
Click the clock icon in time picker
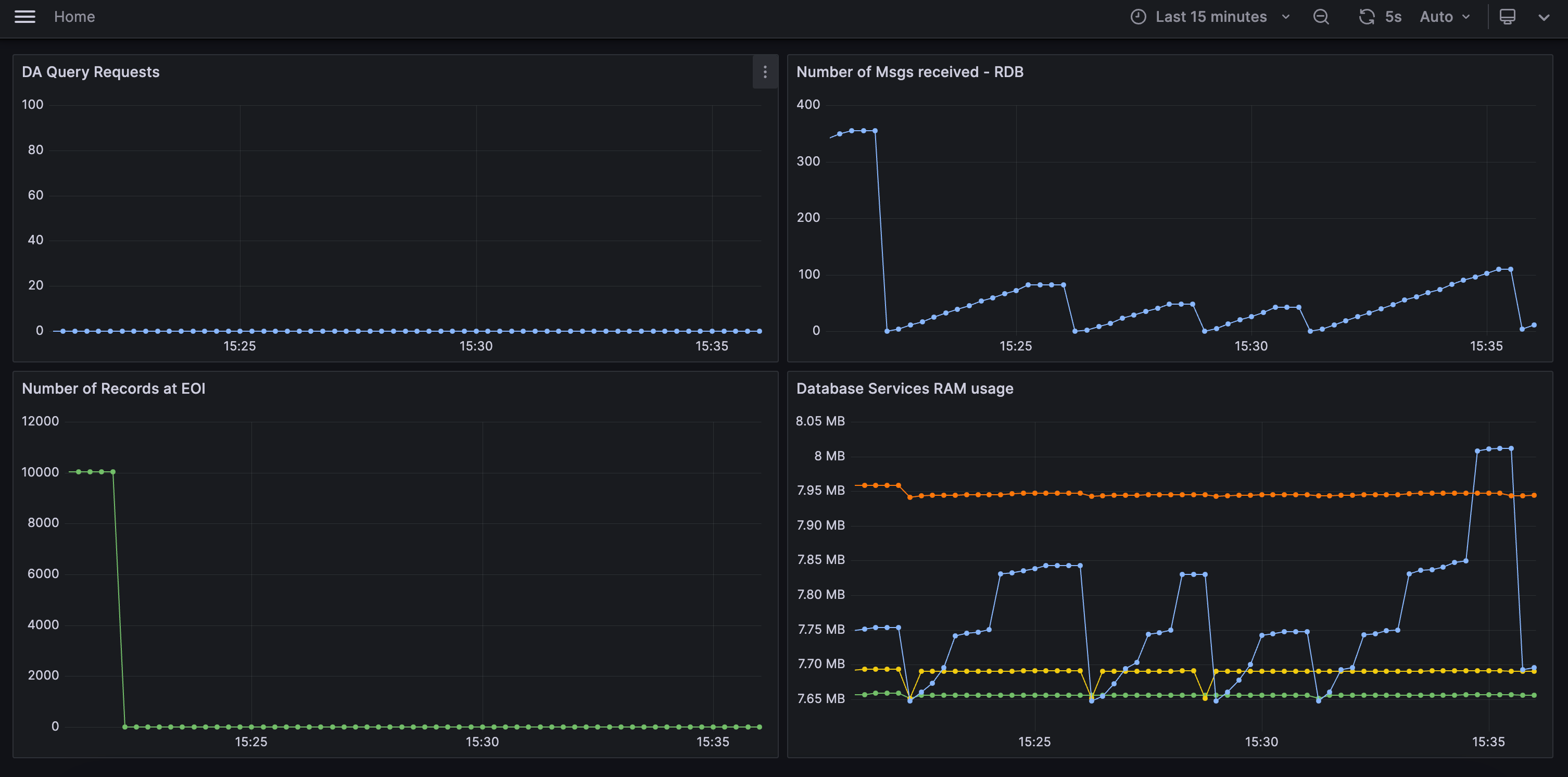point(1137,17)
